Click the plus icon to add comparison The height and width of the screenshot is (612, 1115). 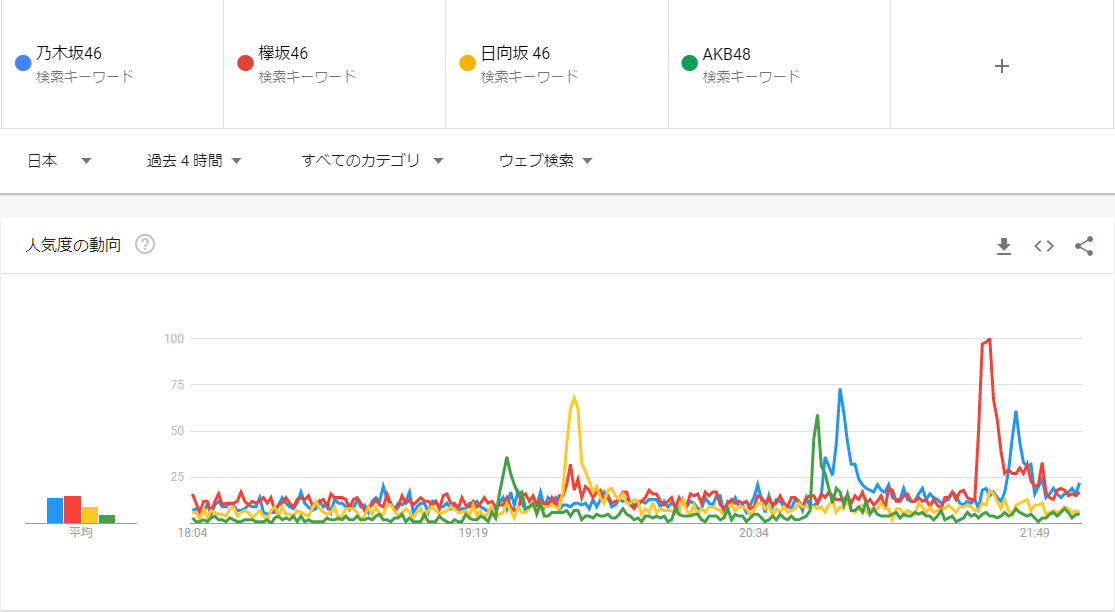click(x=1002, y=66)
